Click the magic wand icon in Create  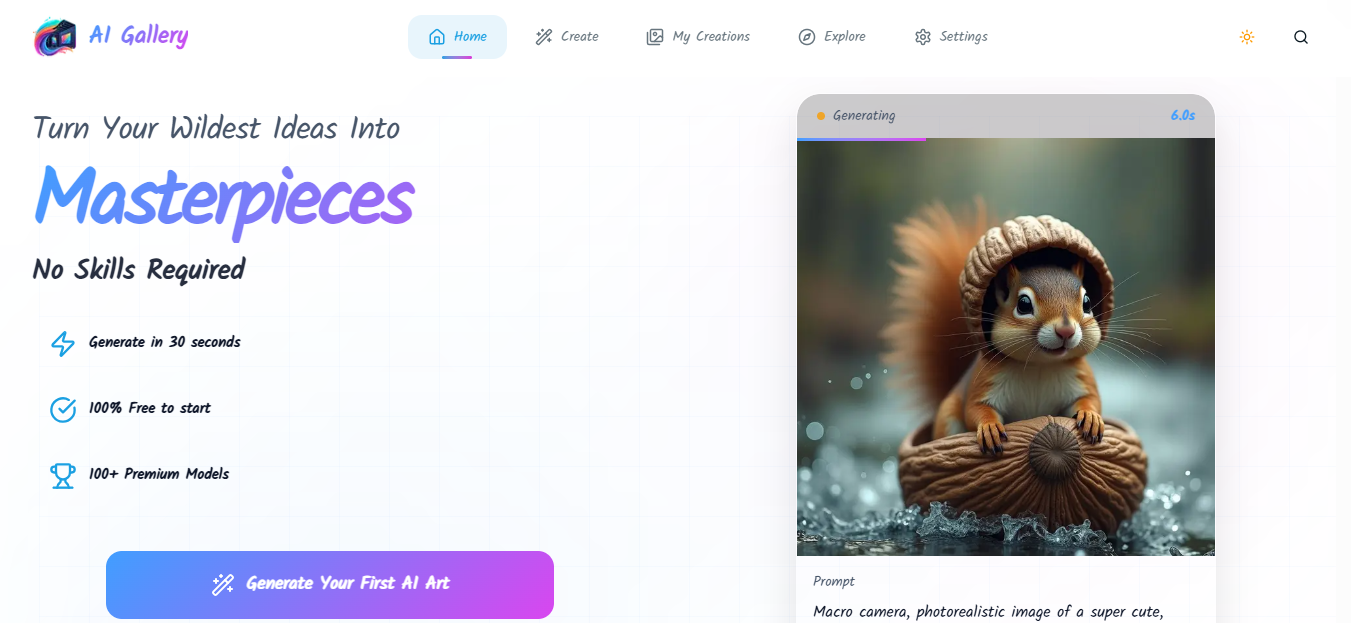click(544, 37)
